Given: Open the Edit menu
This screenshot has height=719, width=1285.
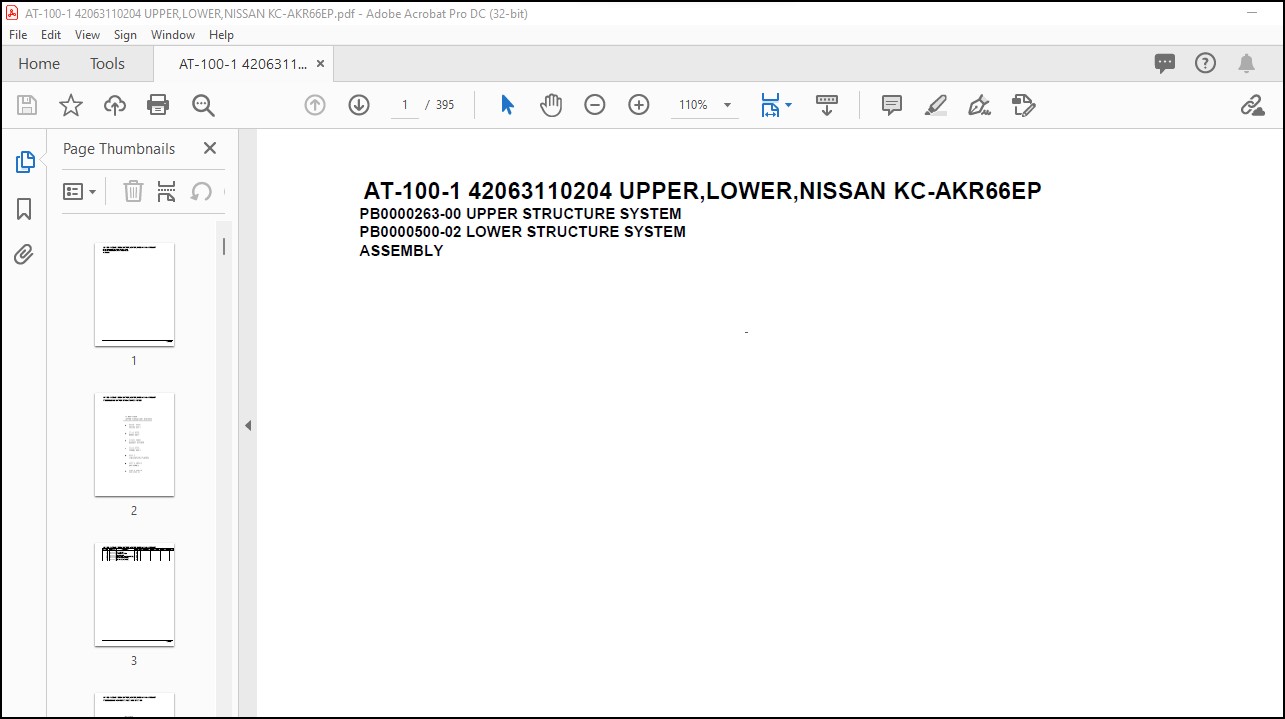Looking at the screenshot, I should [x=51, y=34].
